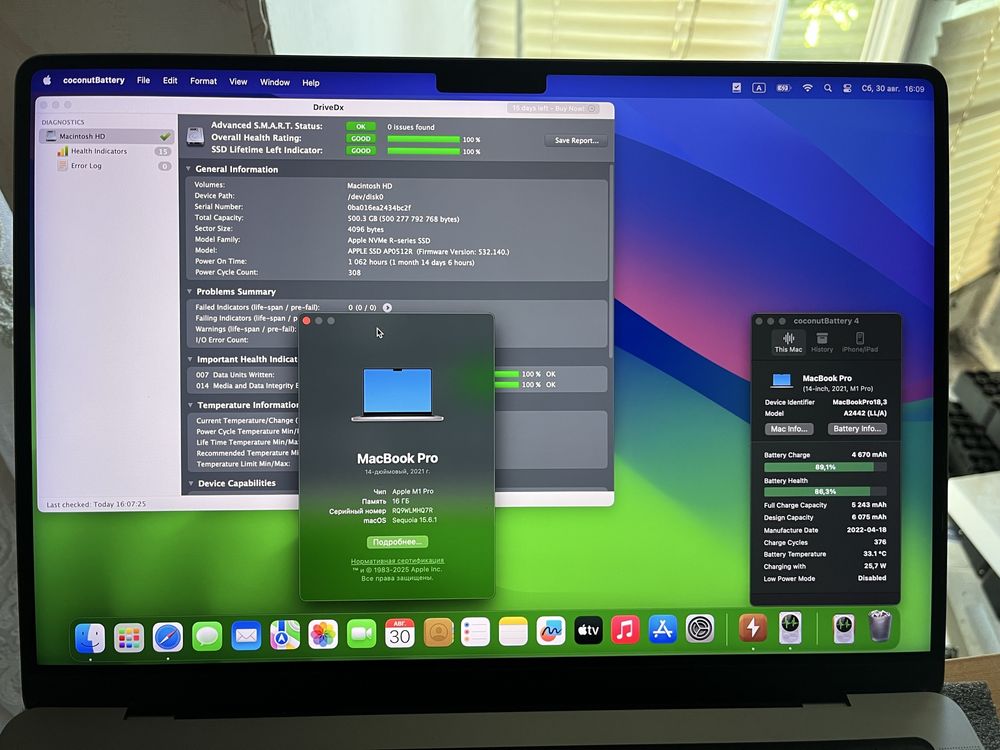
Task: Open Maps from the Dock
Action: click(x=284, y=635)
